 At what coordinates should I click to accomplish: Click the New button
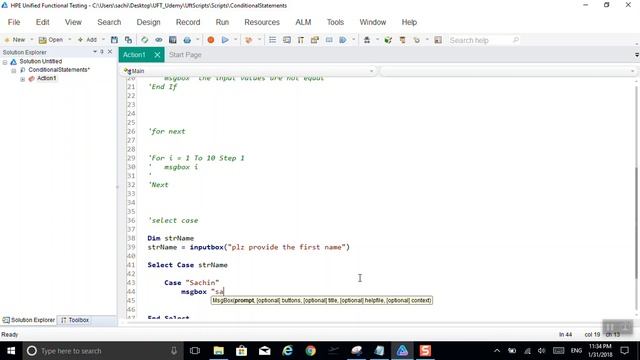pyautogui.click(x=15, y=40)
